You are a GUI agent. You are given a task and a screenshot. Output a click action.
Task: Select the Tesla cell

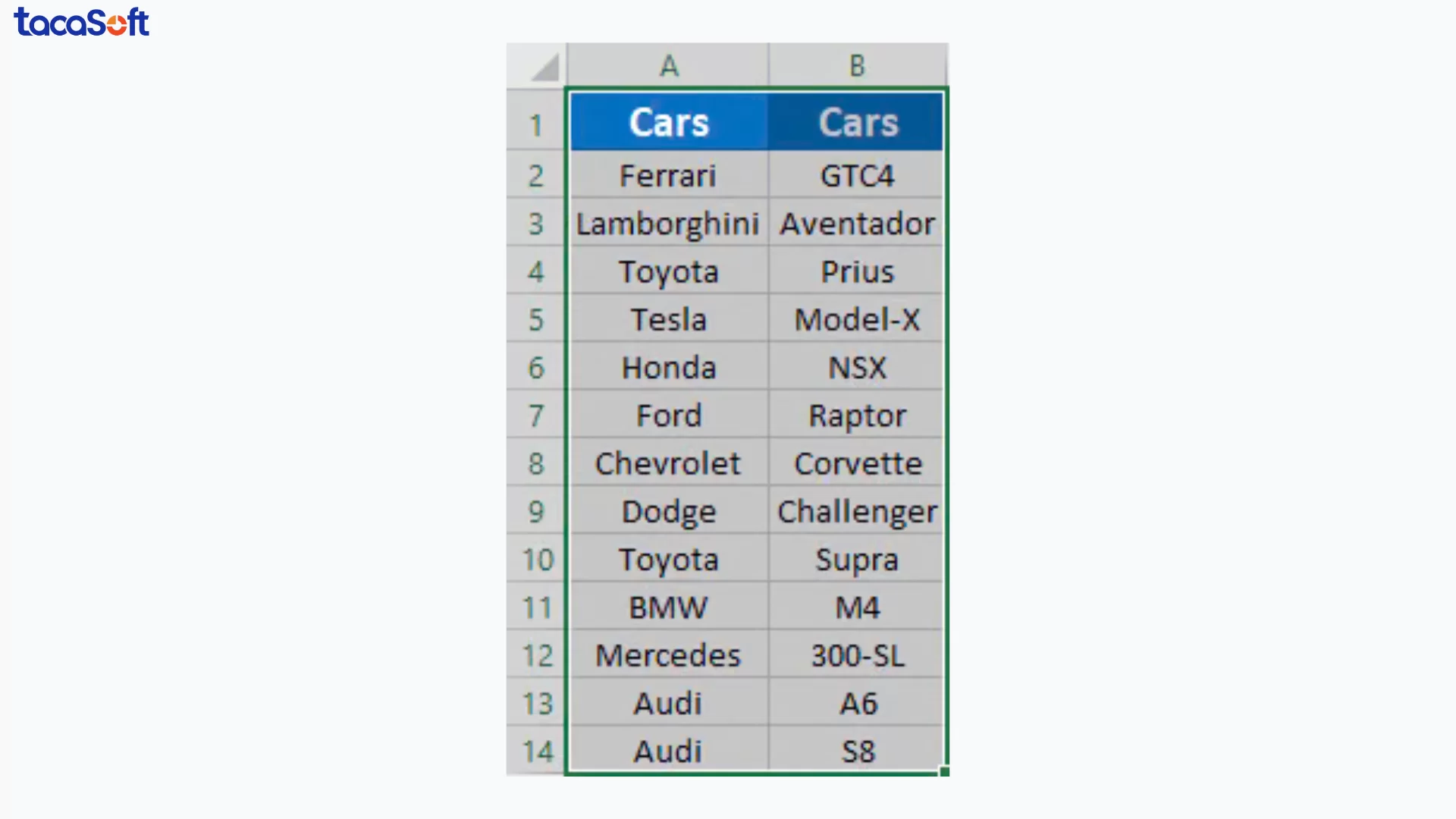coord(669,318)
